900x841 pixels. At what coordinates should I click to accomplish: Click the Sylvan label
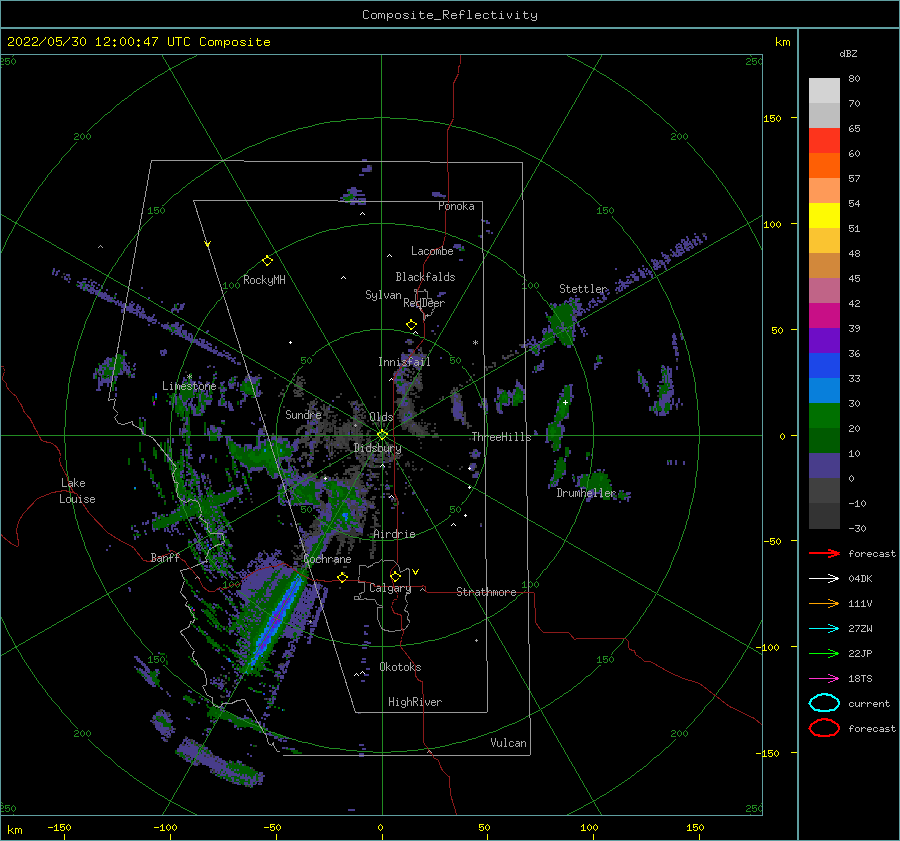click(383, 295)
